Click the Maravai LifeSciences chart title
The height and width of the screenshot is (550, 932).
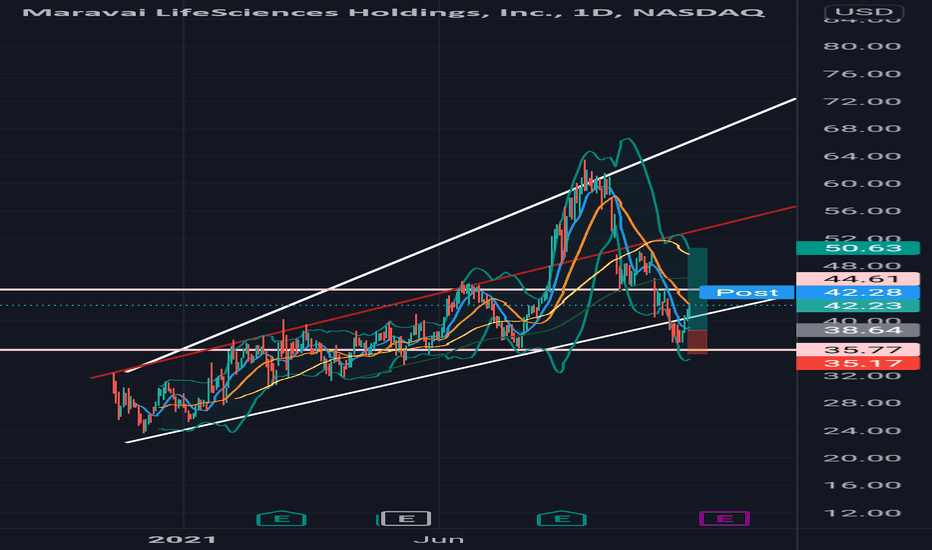[x=393, y=12]
